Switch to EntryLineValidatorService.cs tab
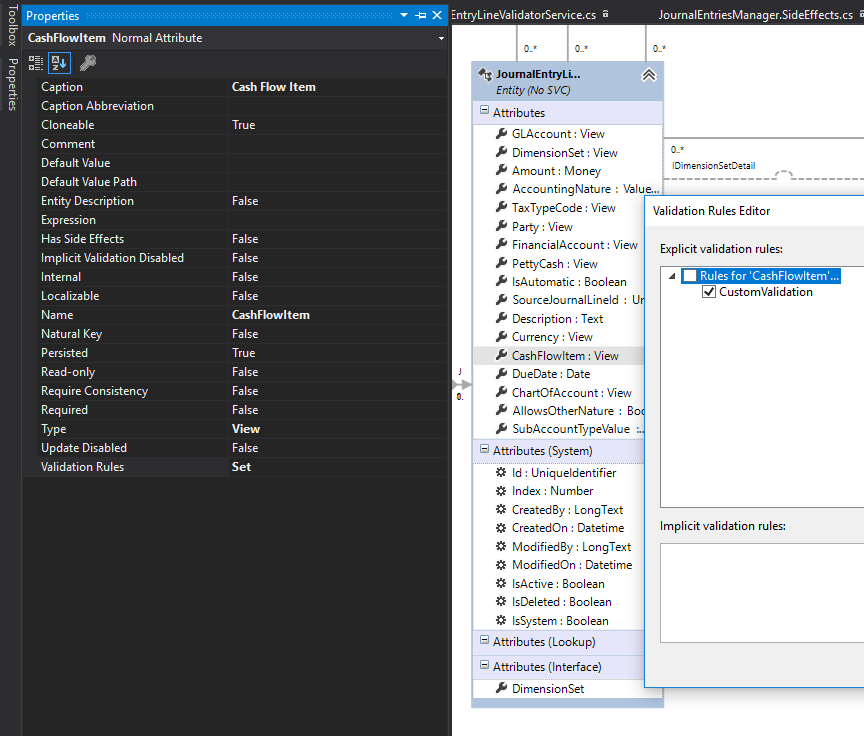This screenshot has height=736, width=864. (523, 15)
